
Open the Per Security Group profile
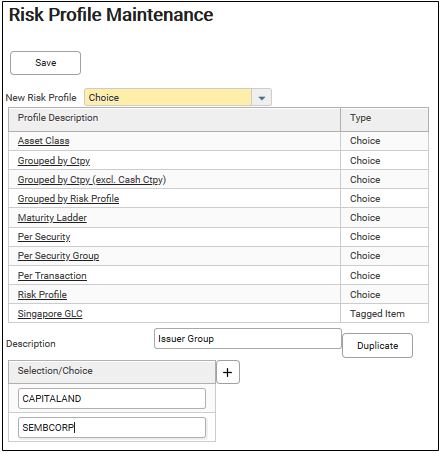[58, 256]
